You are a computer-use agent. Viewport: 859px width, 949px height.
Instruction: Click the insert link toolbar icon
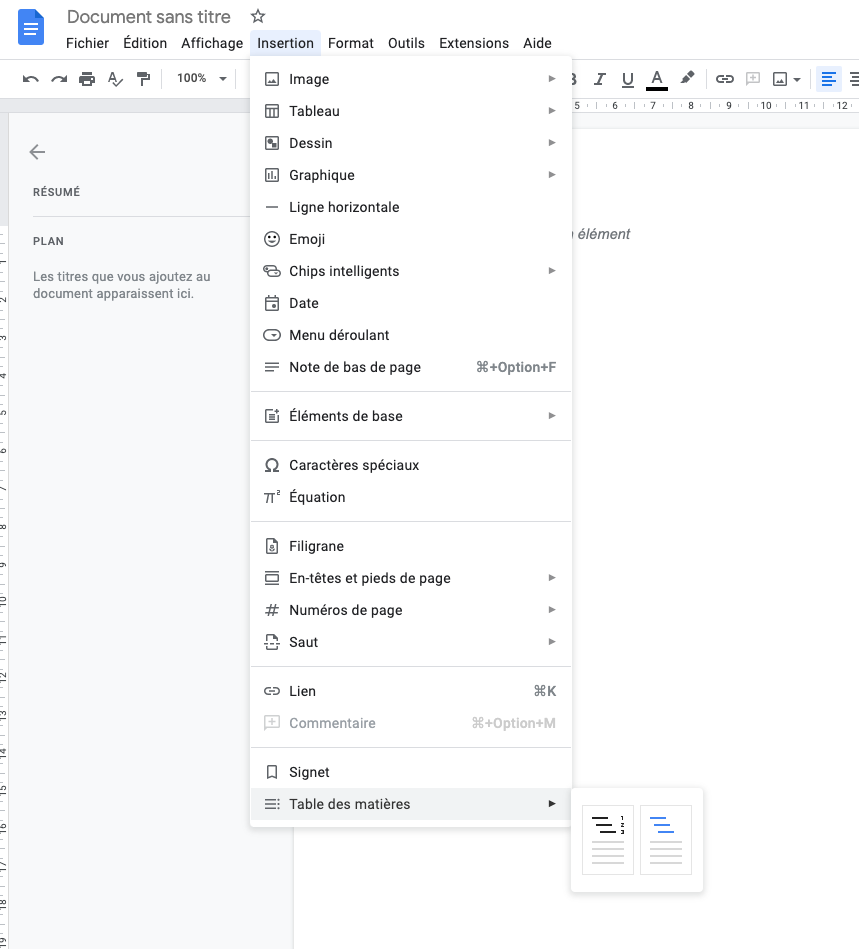click(x=725, y=79)
